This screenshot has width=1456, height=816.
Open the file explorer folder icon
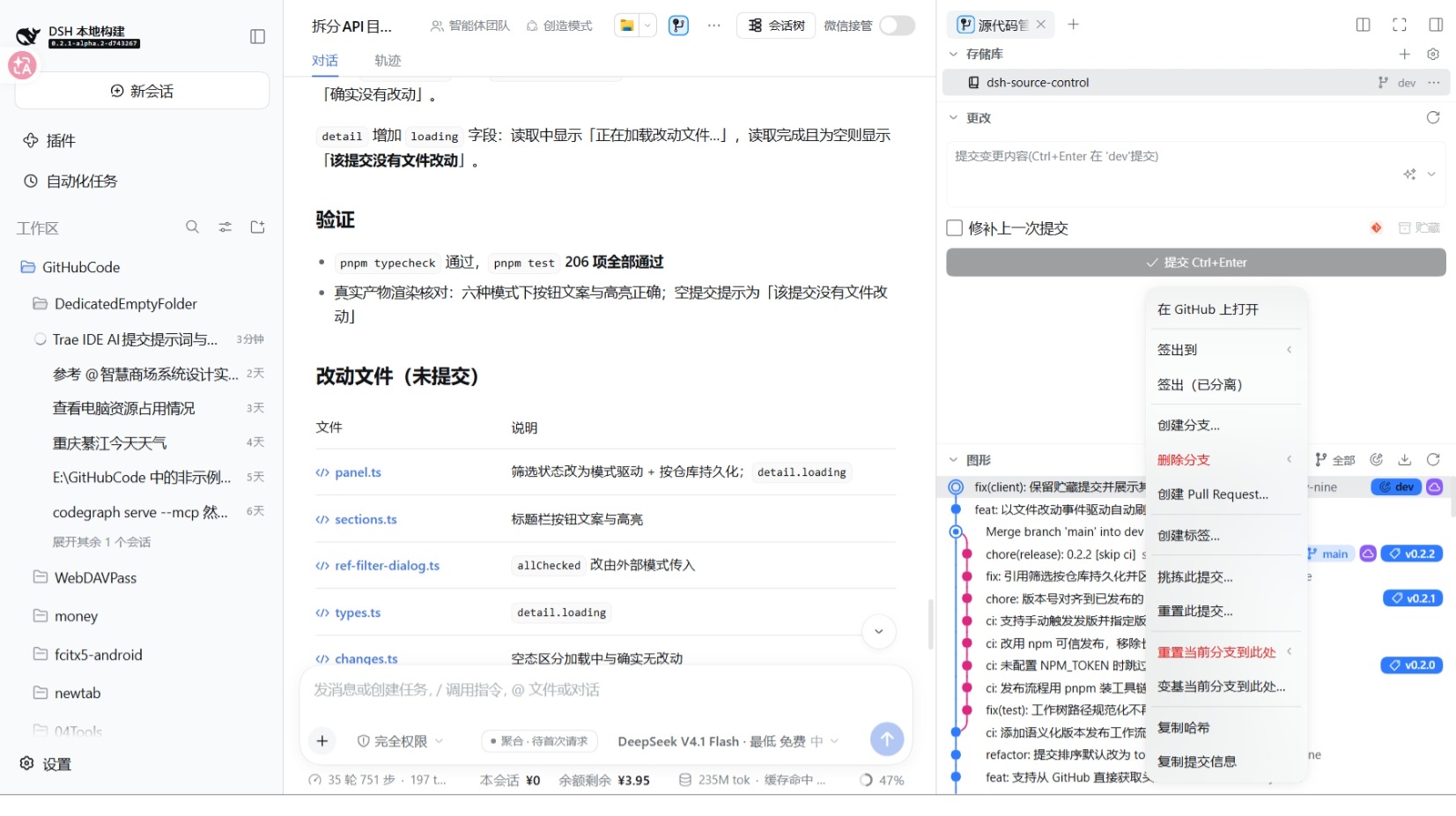pos(626,26)
